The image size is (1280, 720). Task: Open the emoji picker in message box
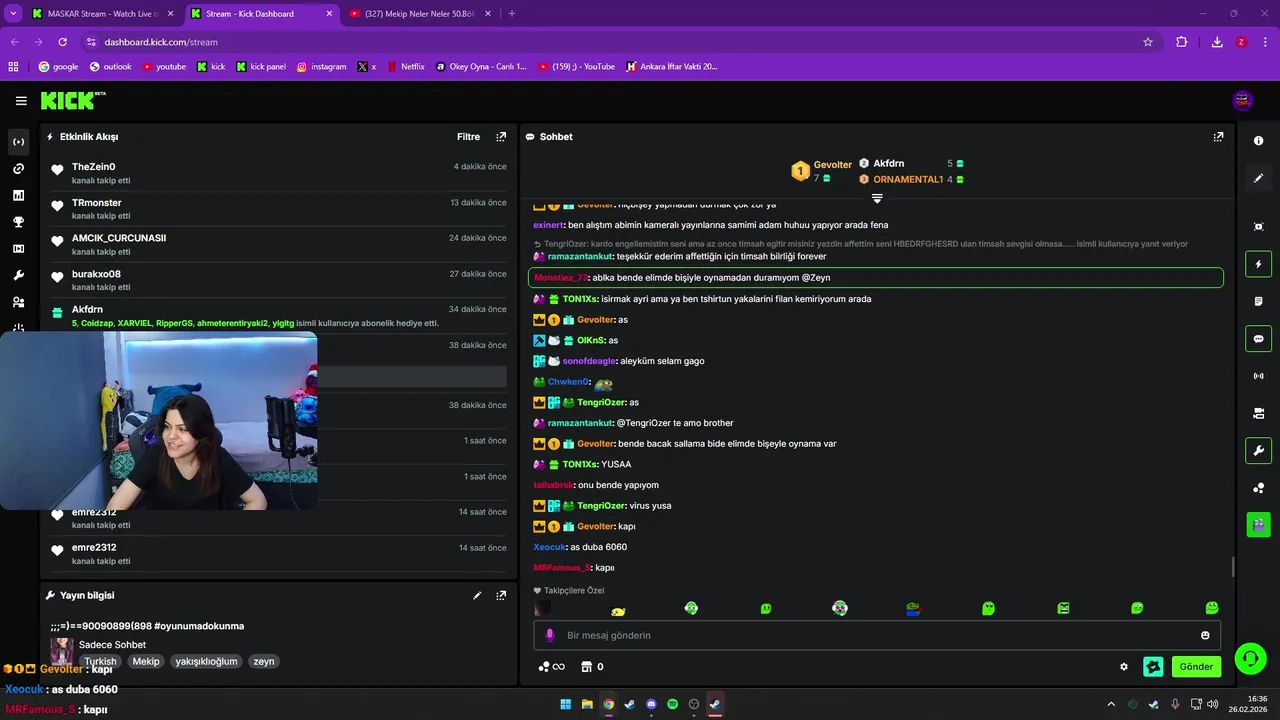pos(1205,635)
